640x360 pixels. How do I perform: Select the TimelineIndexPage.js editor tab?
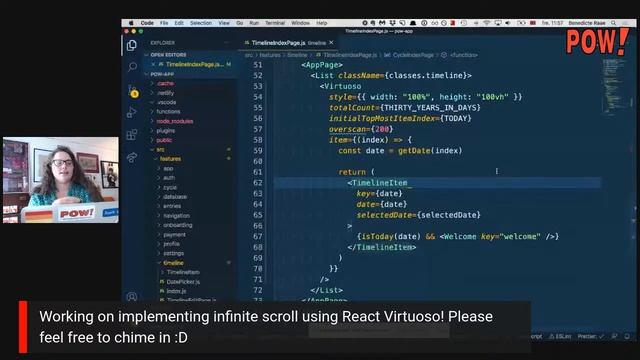point(289,42)
